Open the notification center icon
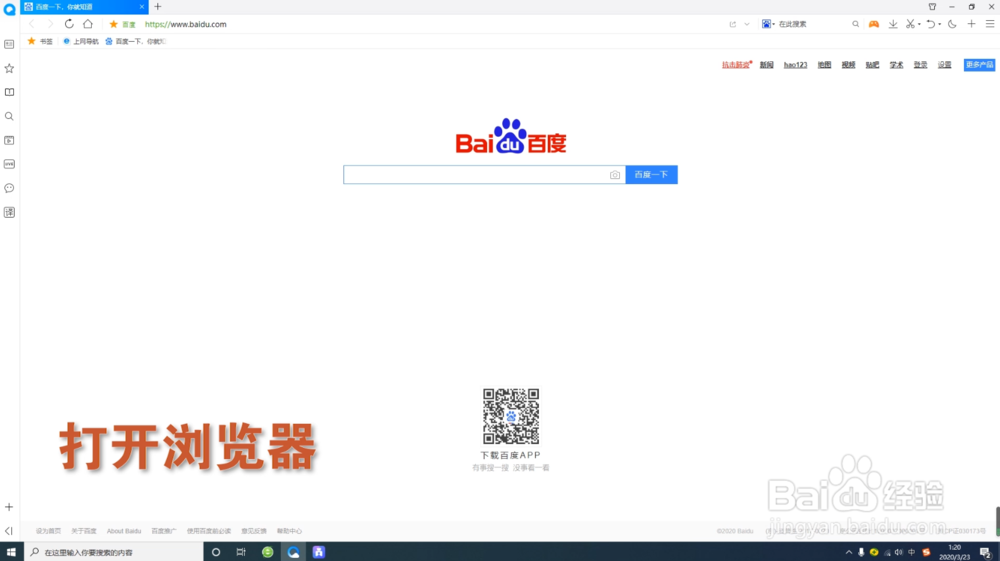This screenshot has width=1000, height=561. (x=985, y=552)
